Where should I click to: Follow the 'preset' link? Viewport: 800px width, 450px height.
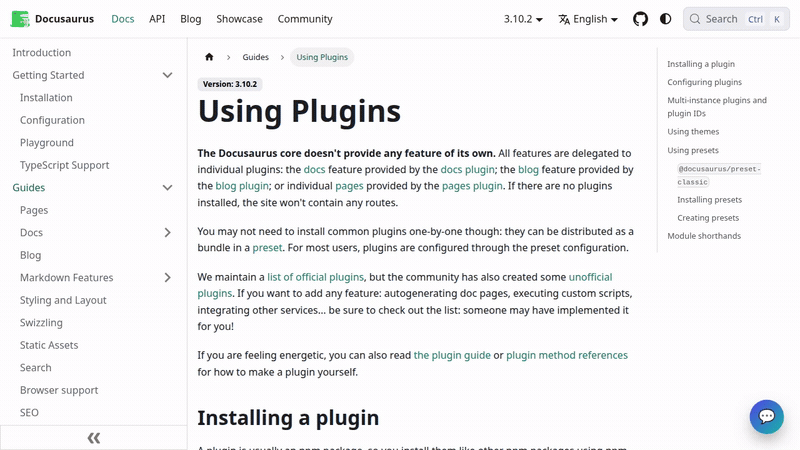pos(267,247)
